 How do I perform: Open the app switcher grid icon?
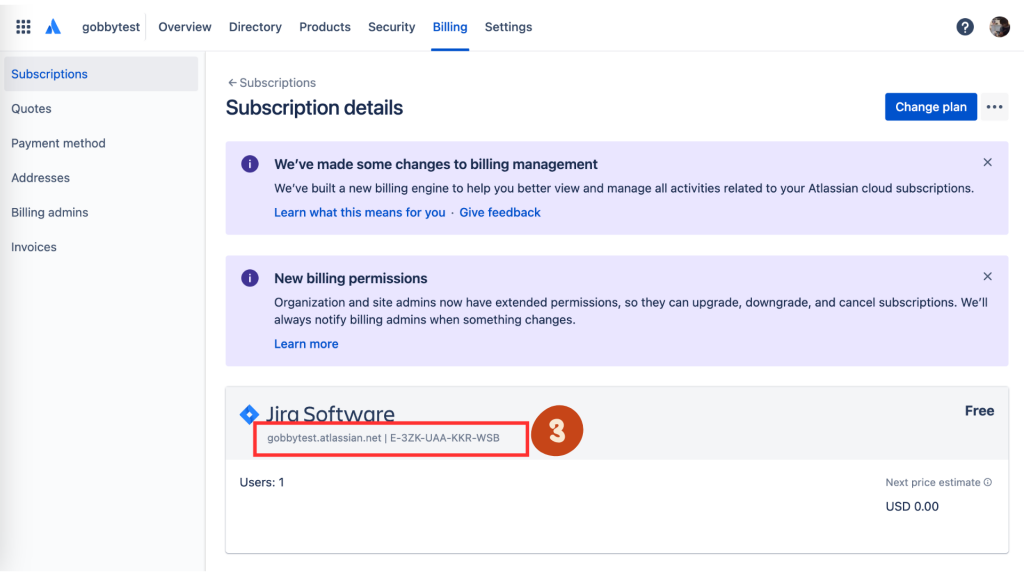(23, 27)
